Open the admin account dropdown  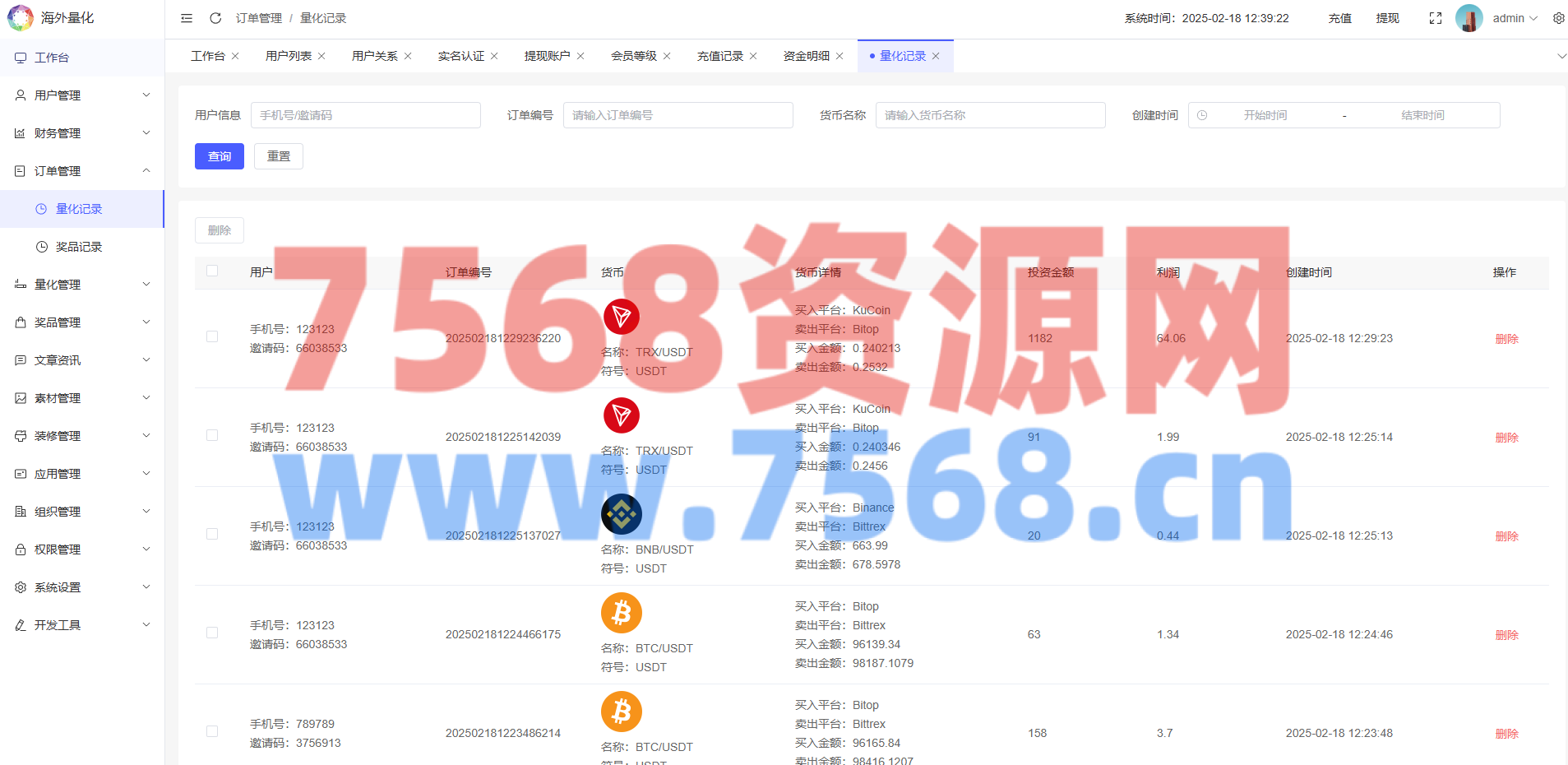click(x=1515, y=18)
